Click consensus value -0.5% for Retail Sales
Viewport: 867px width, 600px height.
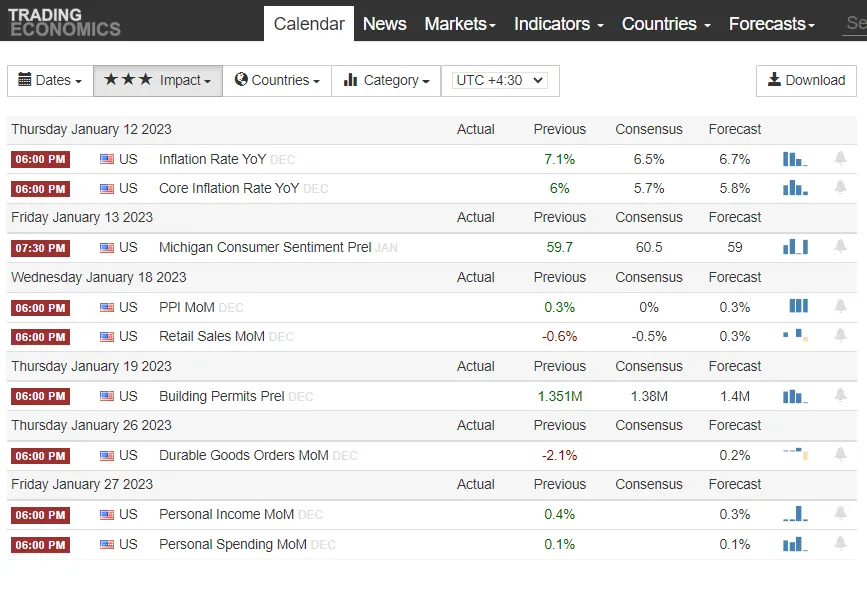pos(649,336)
